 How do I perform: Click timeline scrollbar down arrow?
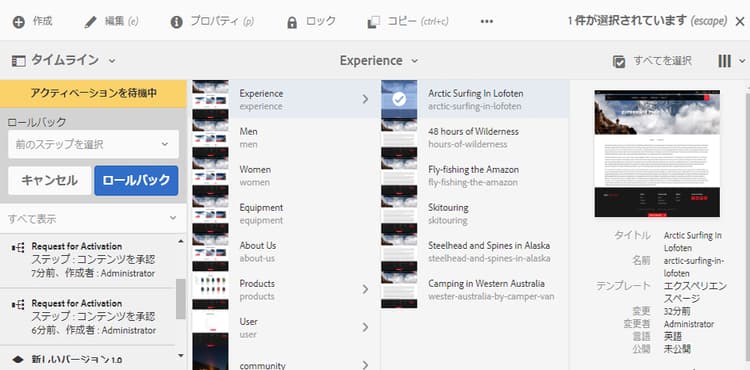(180, 355)
